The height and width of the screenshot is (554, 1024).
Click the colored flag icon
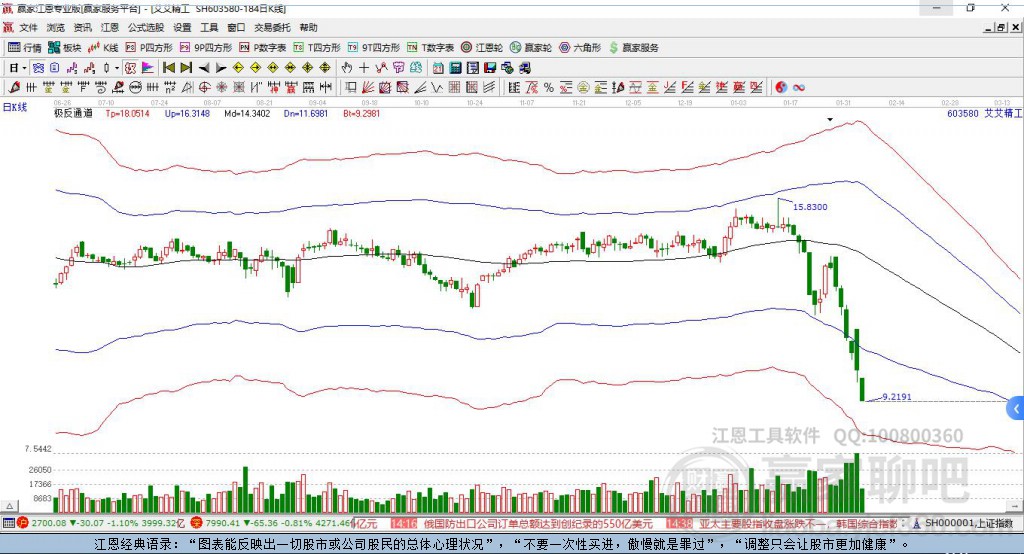click(x=148, y=68)
